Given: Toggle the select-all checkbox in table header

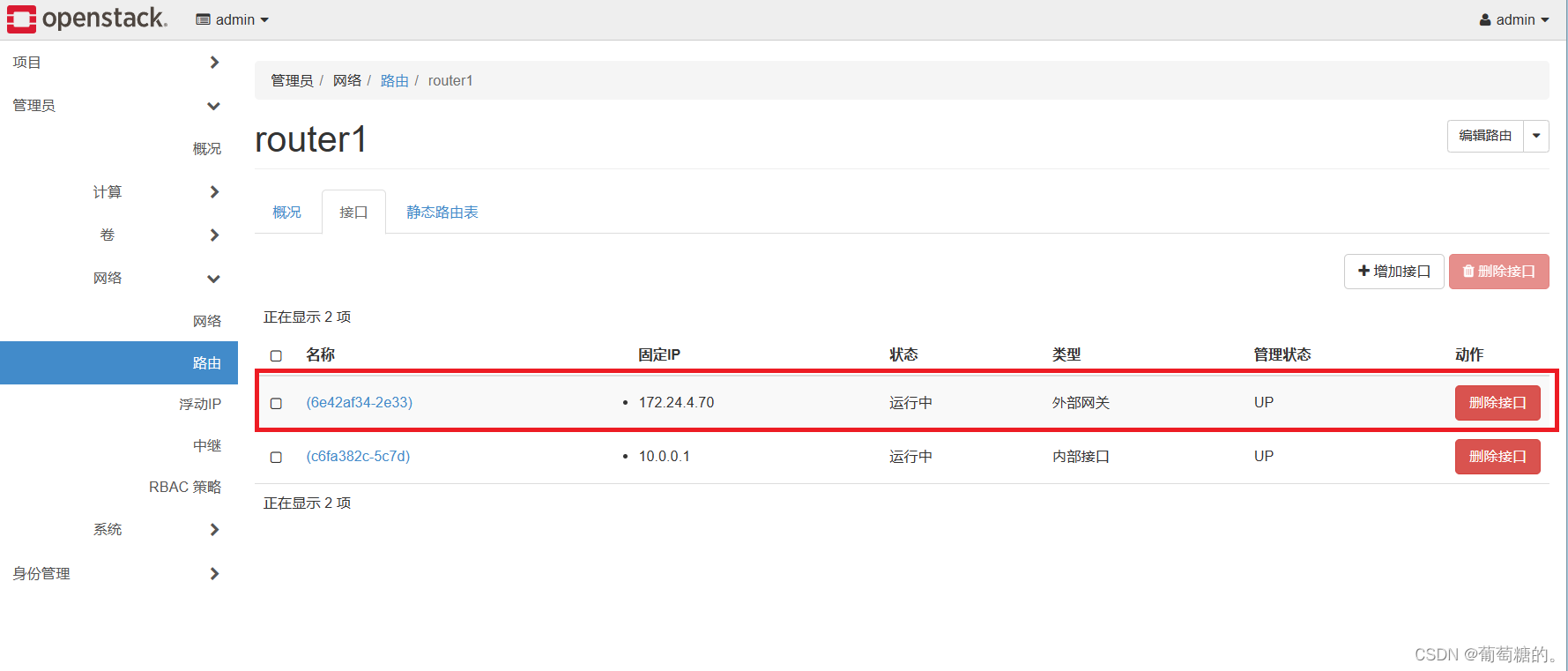Looking at the screenshot, I should tap(276, 355).
